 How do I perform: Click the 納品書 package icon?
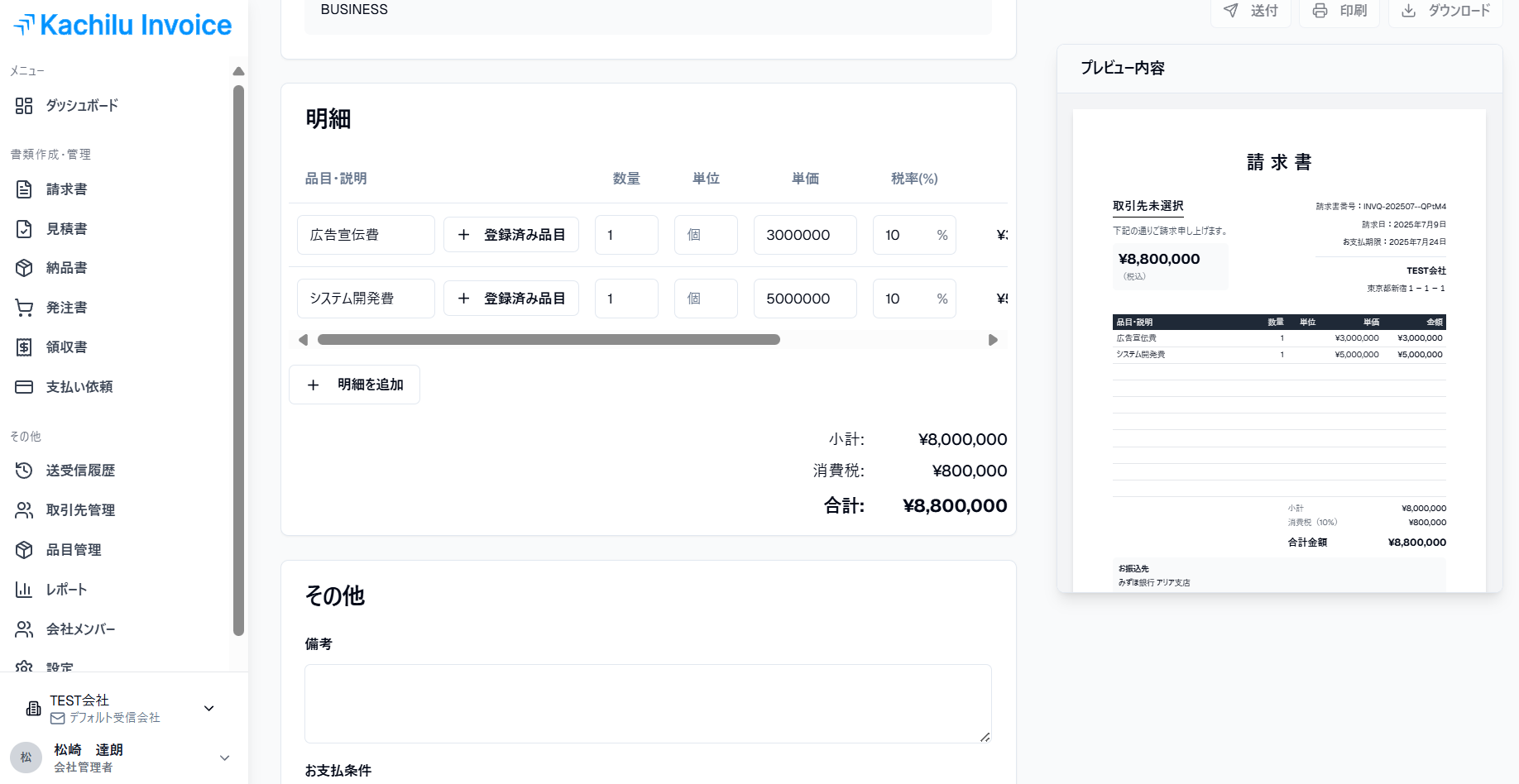(x=24, y=268)
